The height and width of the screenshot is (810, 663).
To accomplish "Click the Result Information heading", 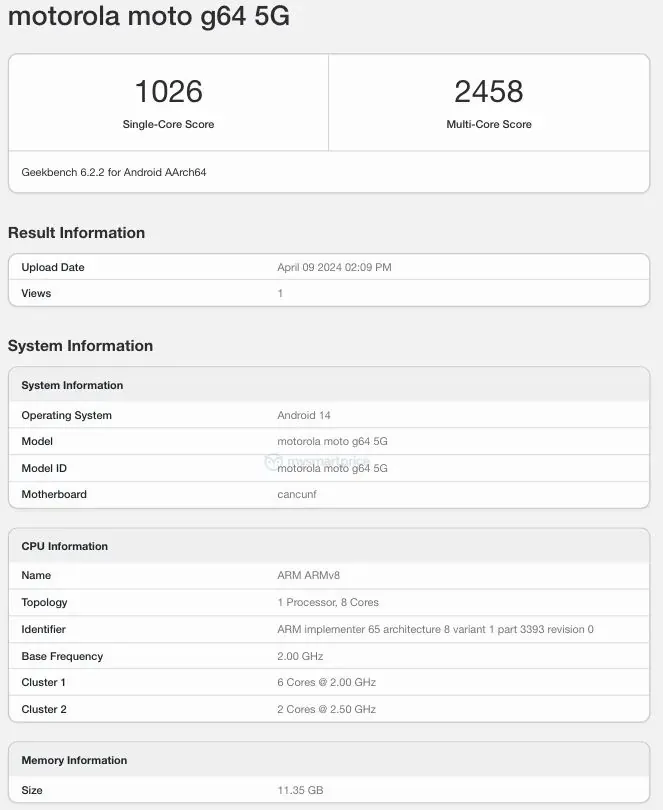I will [x=76, y=233].
